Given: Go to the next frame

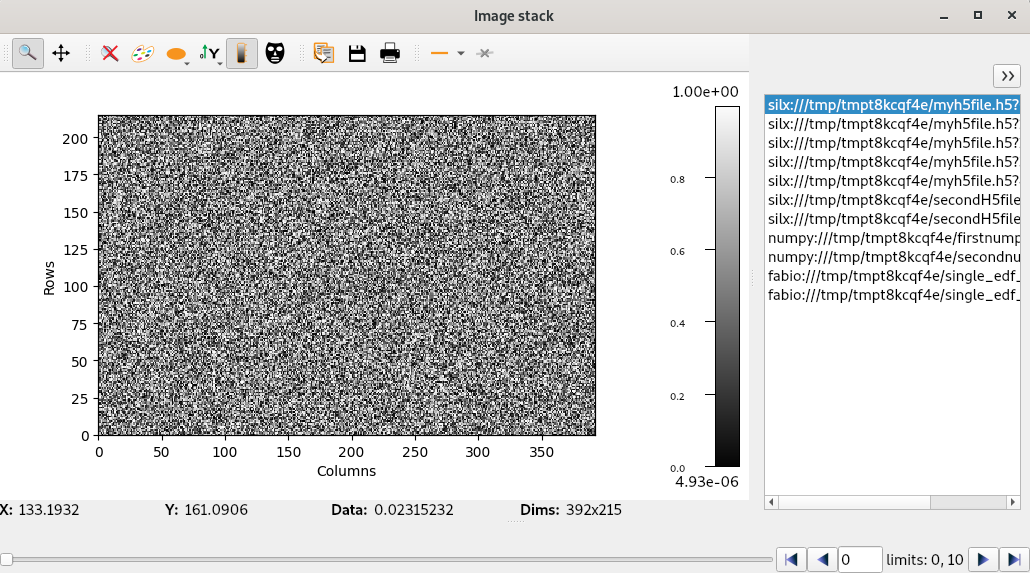Looking at the screenshot, I should (983, 560).
